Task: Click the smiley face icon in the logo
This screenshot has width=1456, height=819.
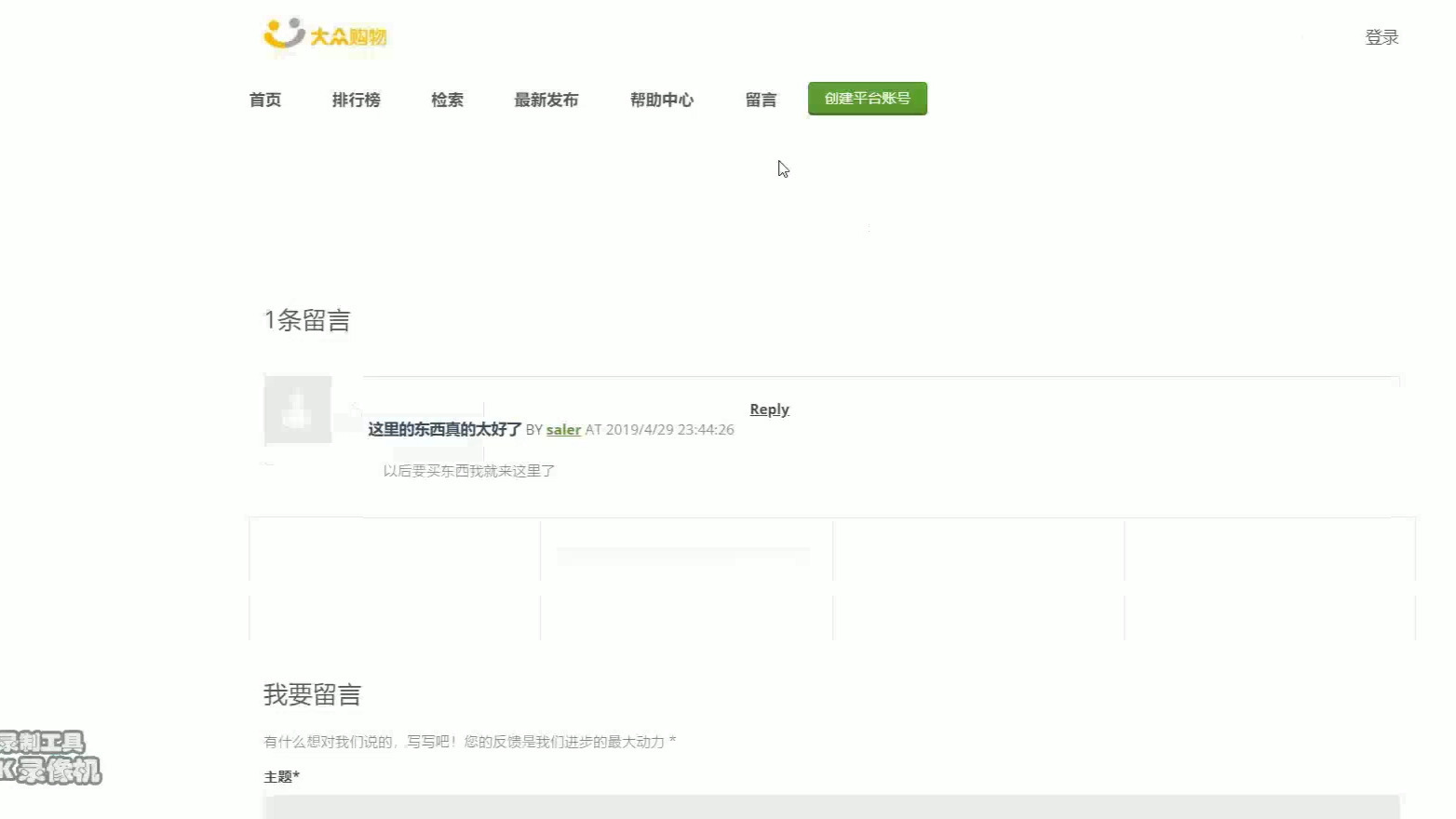Action: (282, 34)
